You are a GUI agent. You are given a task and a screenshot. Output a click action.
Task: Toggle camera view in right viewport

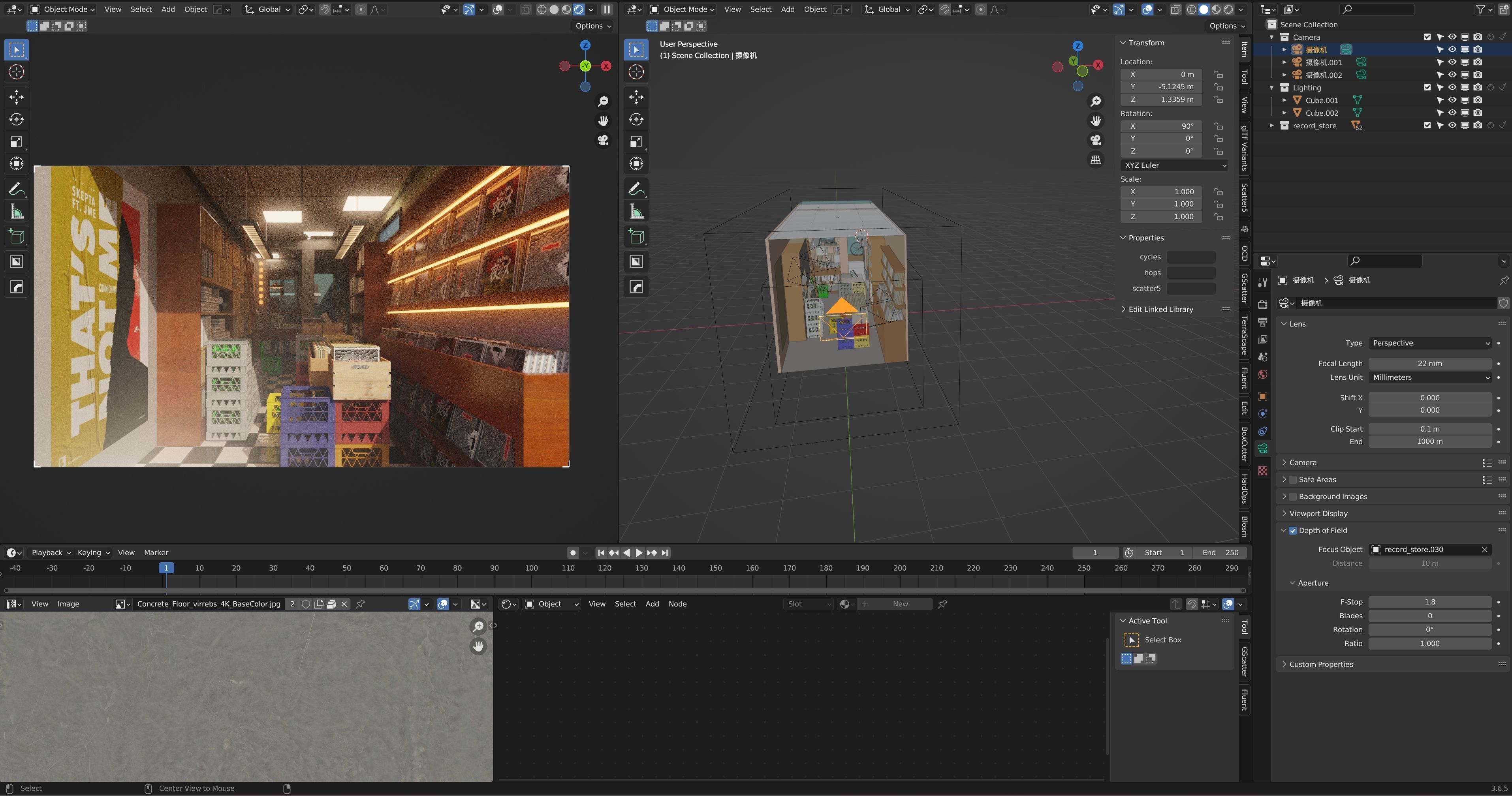1095,140
